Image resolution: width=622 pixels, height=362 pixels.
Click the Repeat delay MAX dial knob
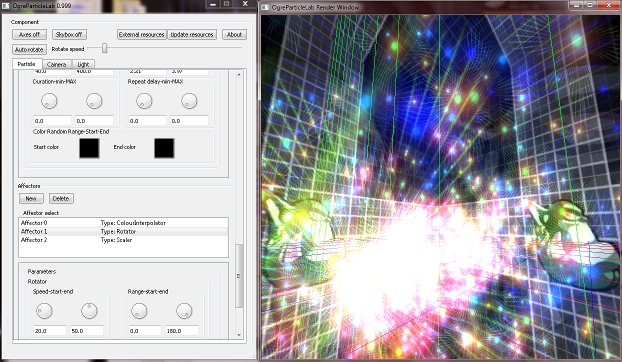tap(189, 101)
